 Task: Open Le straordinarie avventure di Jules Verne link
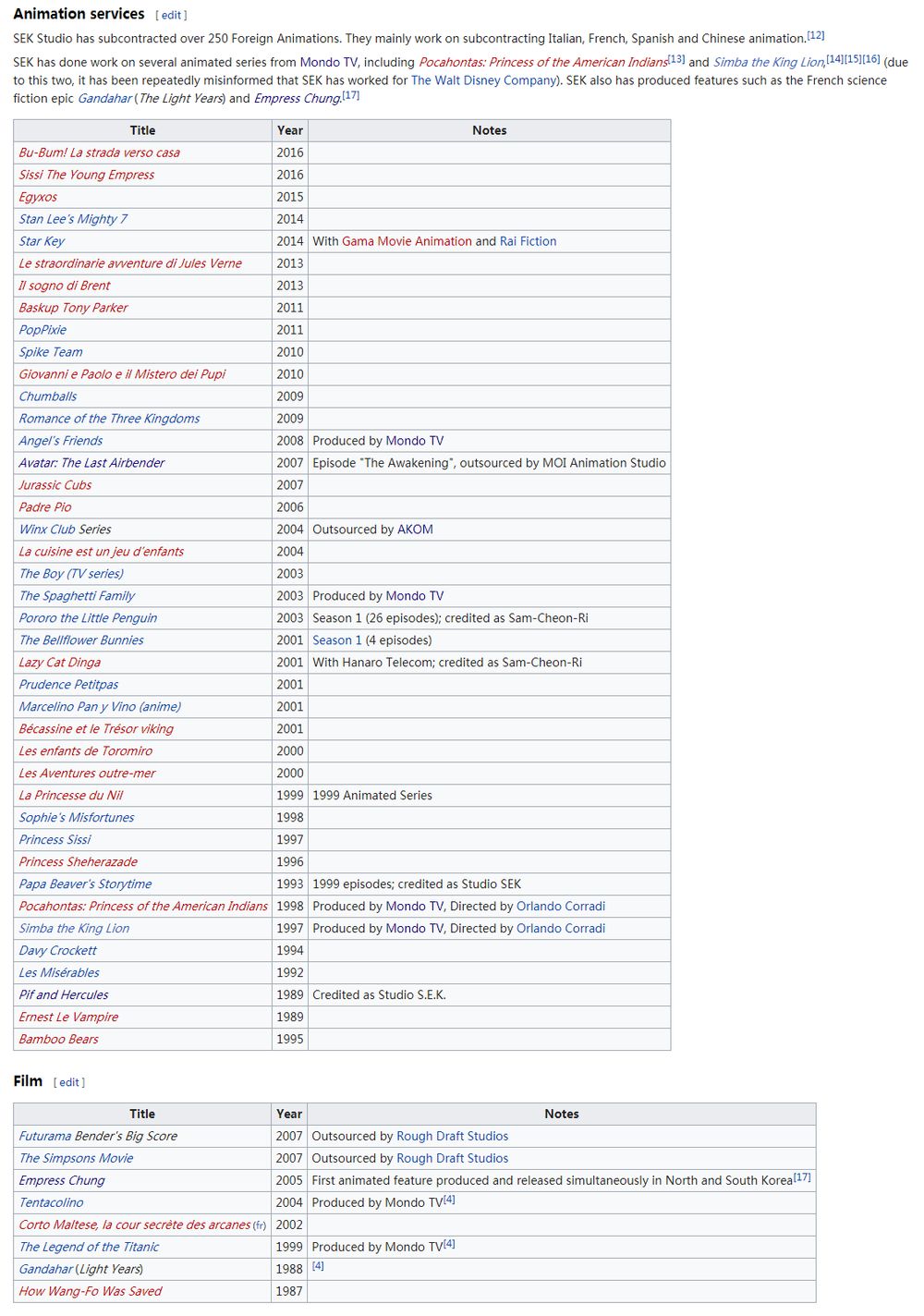pyautogui.click(x=130, y=263)
